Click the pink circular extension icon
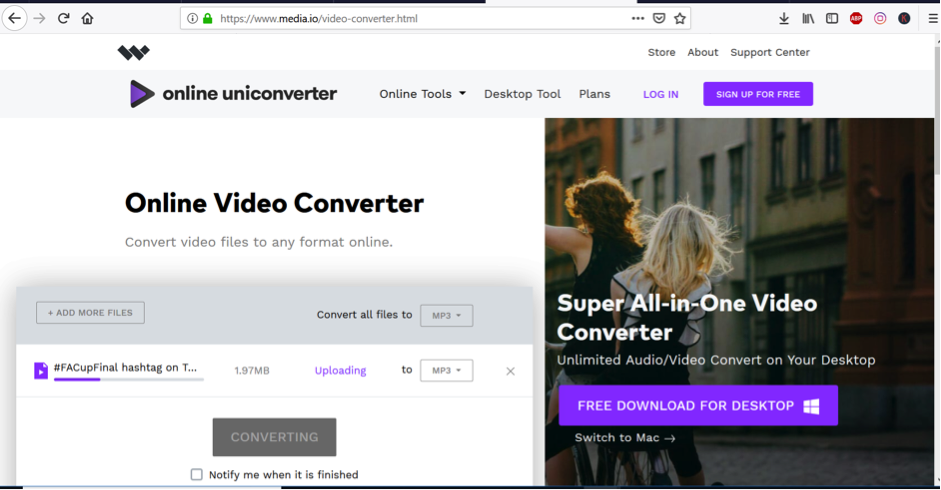This screenshot has width=941, height=490. pos(880,19)
